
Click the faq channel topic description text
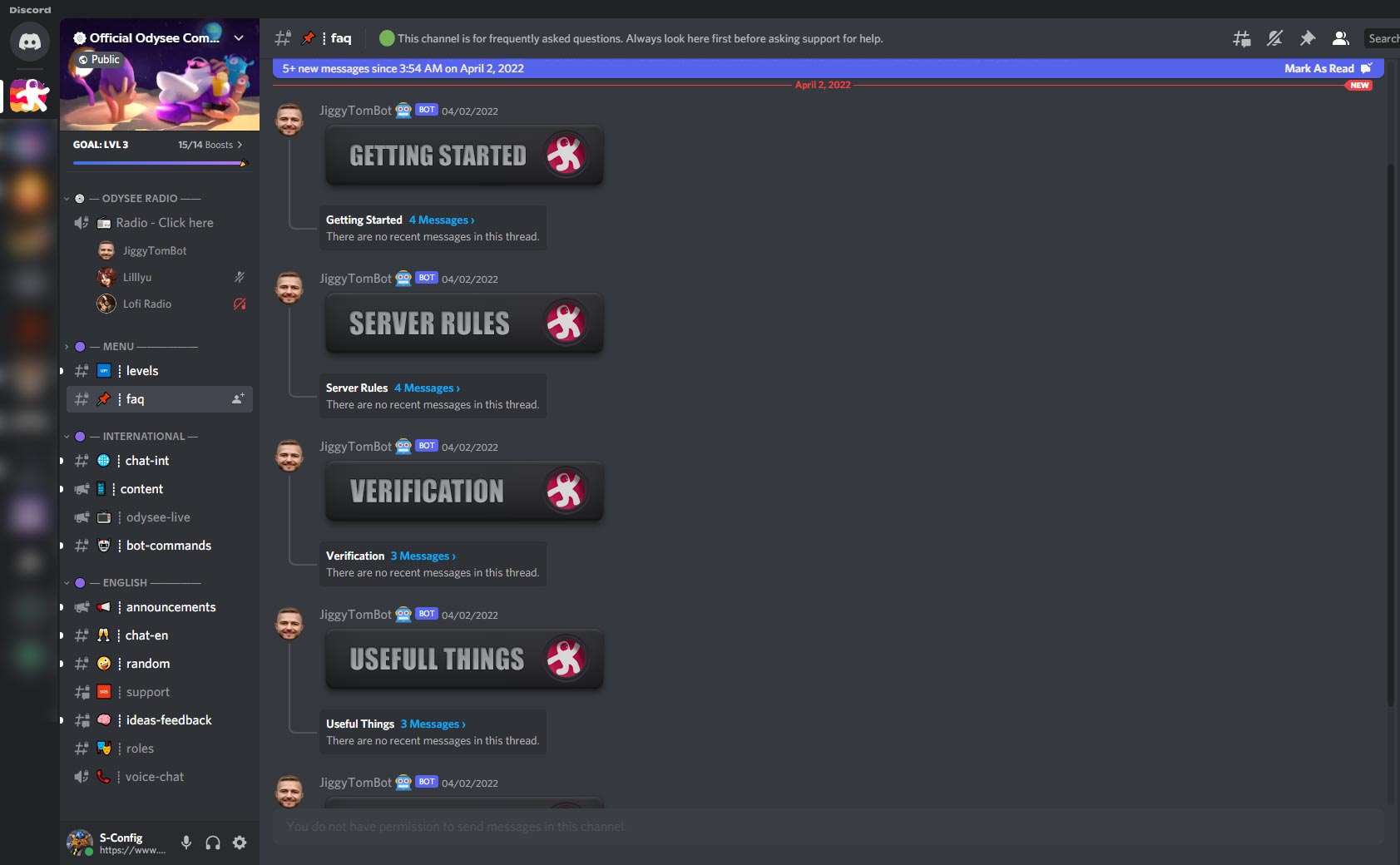click(x=640, y=38)
